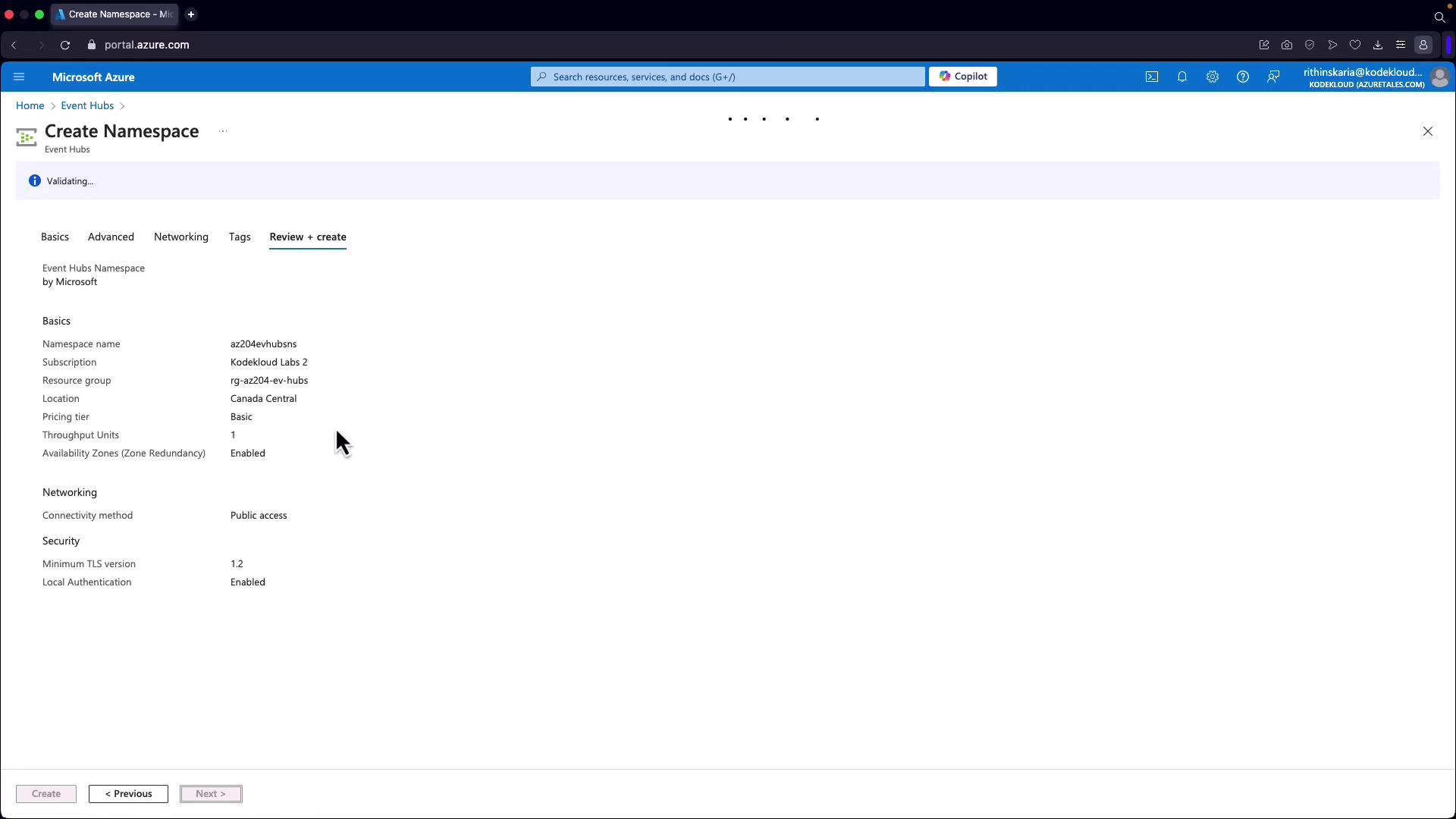Open the Feedback icon
The width and height of the screenshot is (1456, 819).
pyautogui.click(x=1273, y=77)
